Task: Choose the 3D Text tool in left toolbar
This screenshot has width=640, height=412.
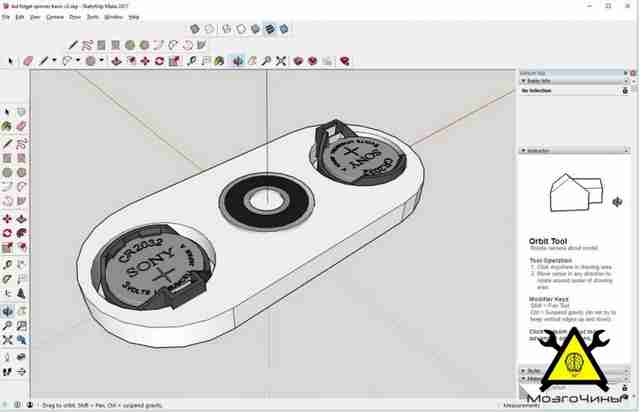Action: (21, 293)
